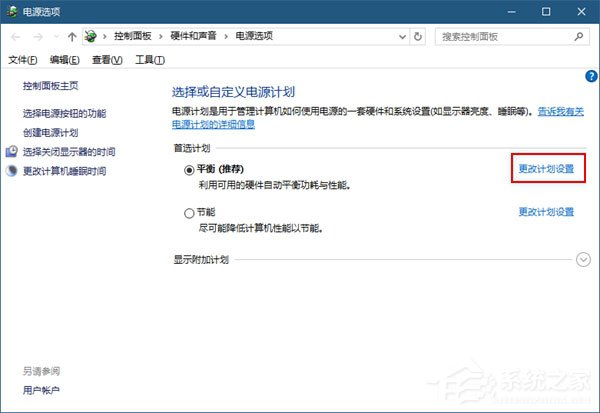Open 更改计算机睡眠时间 link
Image resolution: width=600 pixels, height=413 pixels.
pyautogui.click(x=65, y=171)
